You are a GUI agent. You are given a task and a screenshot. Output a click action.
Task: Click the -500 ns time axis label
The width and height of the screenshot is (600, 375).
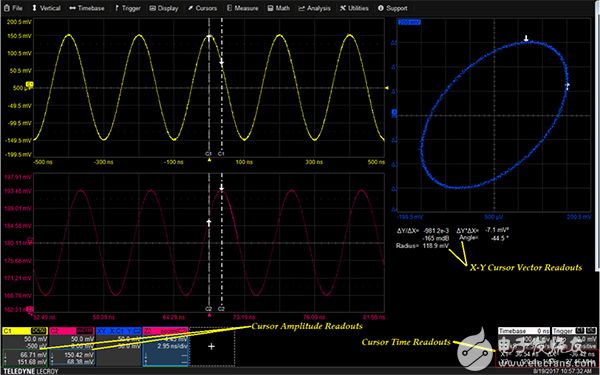coord(43,162)
